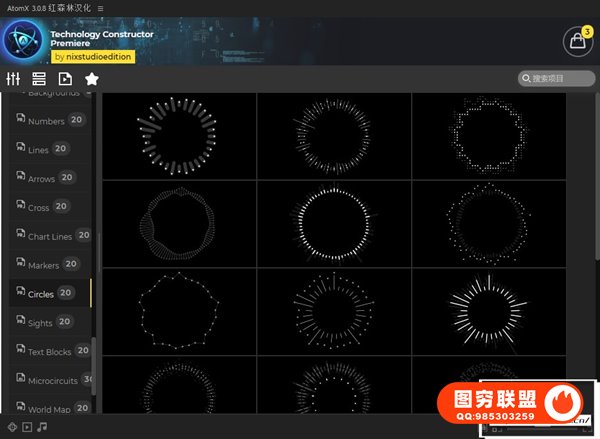Open the Lines category

pos(38,150)
